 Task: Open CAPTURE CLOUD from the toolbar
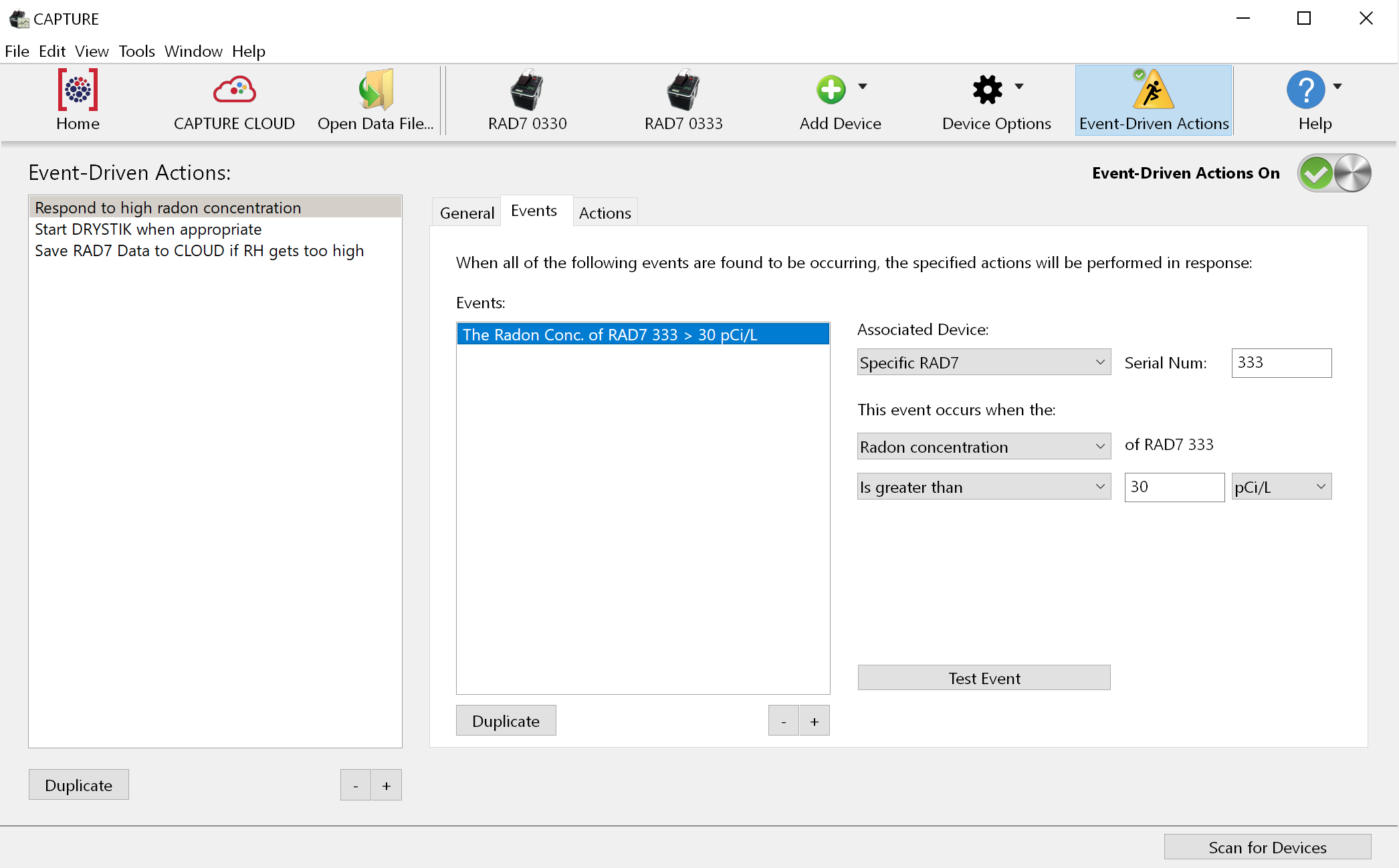[234, 90]
